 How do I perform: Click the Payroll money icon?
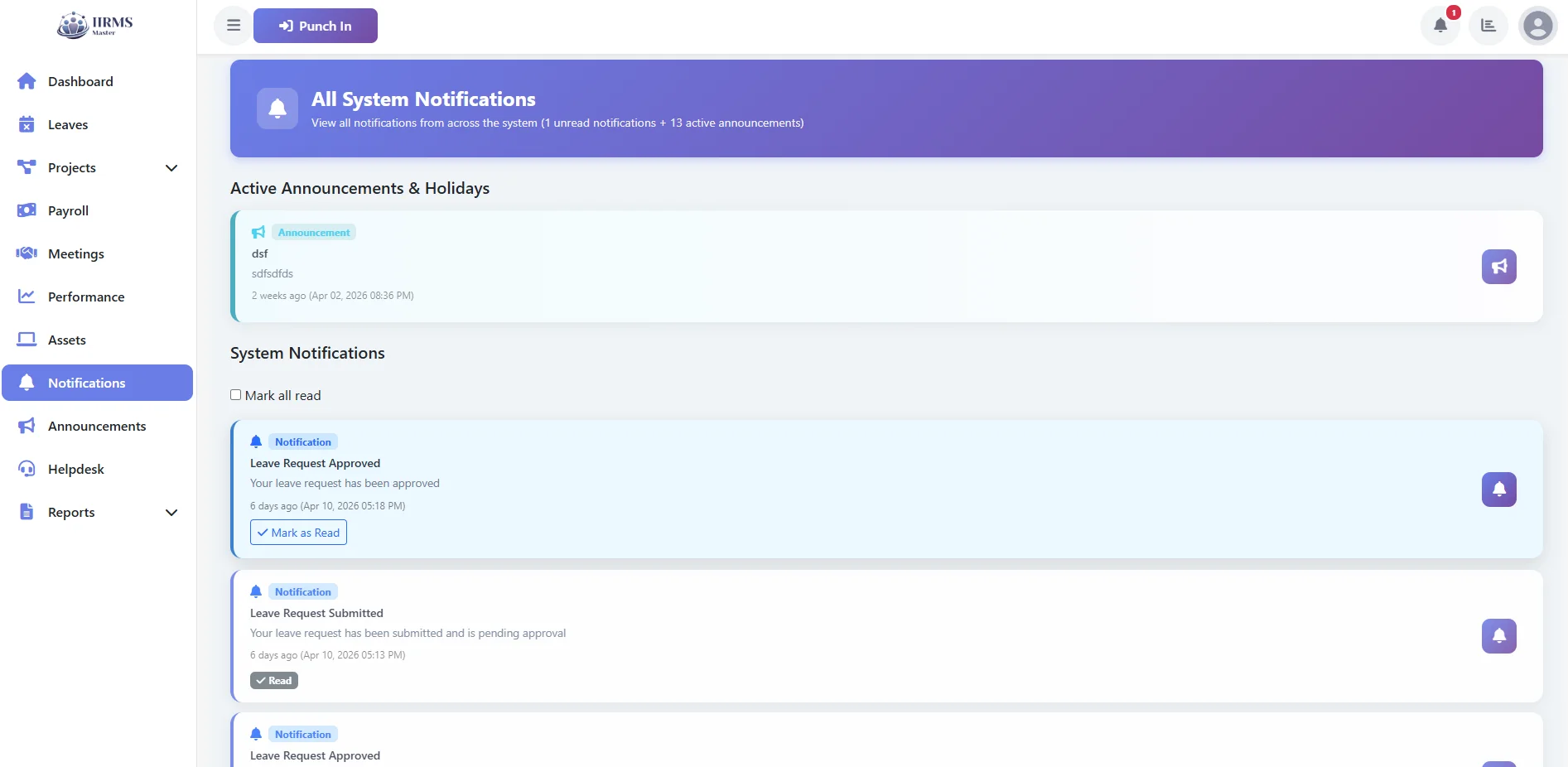(x=27, y=210)
